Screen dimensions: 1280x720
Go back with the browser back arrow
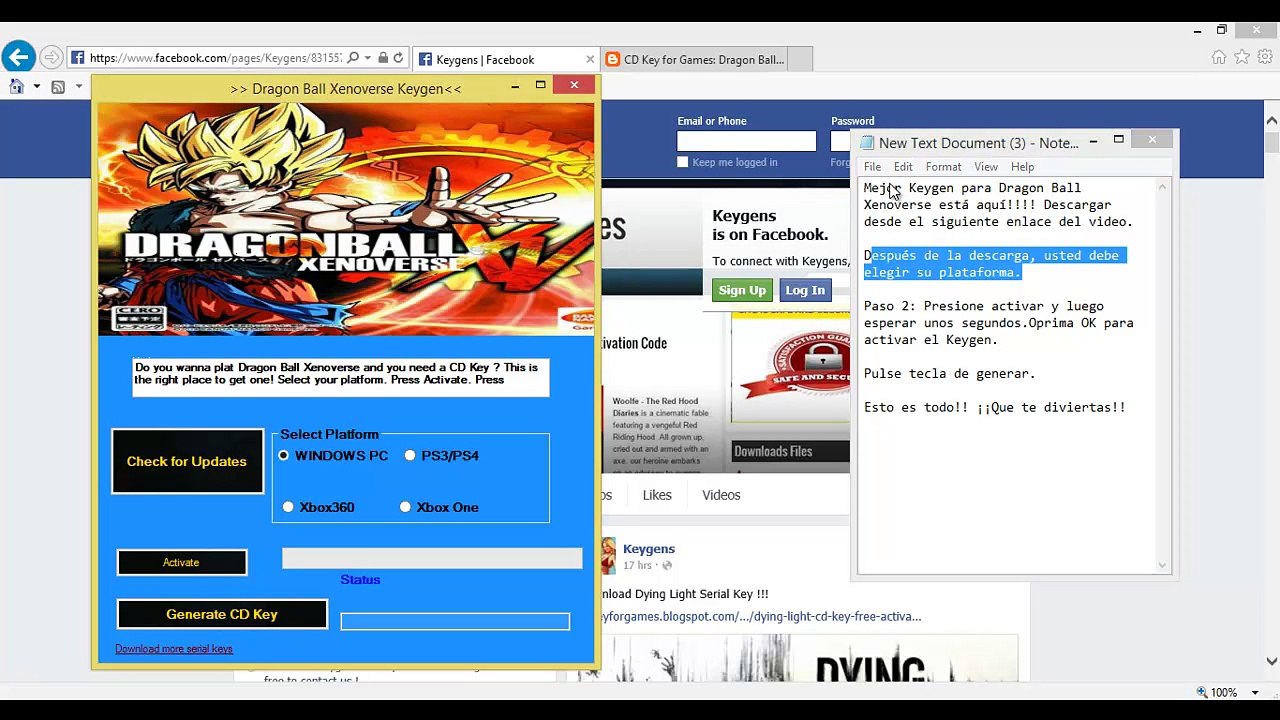pyautogui.click(x=18, y=58)
